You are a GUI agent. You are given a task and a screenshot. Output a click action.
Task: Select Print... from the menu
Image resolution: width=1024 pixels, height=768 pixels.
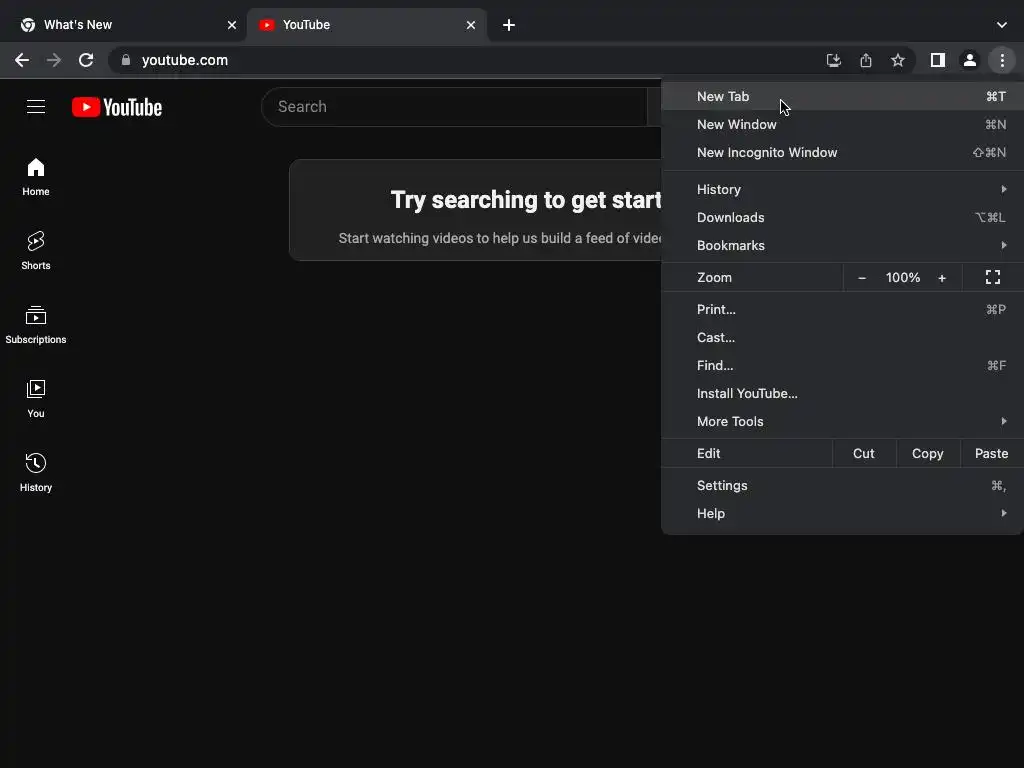(842, 310)
